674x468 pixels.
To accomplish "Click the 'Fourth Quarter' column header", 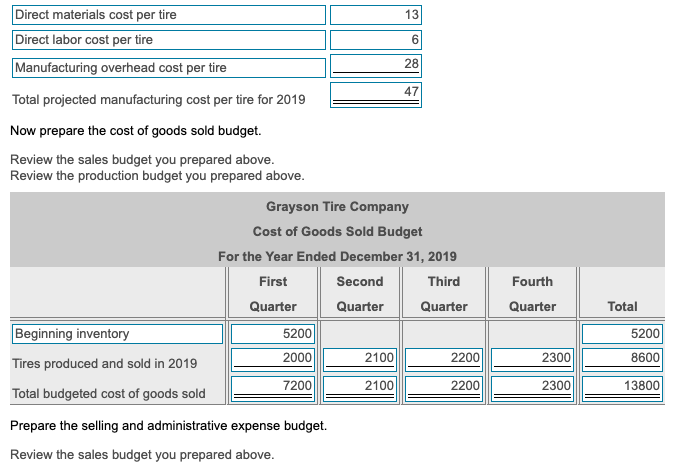I will tap(532, 294).
